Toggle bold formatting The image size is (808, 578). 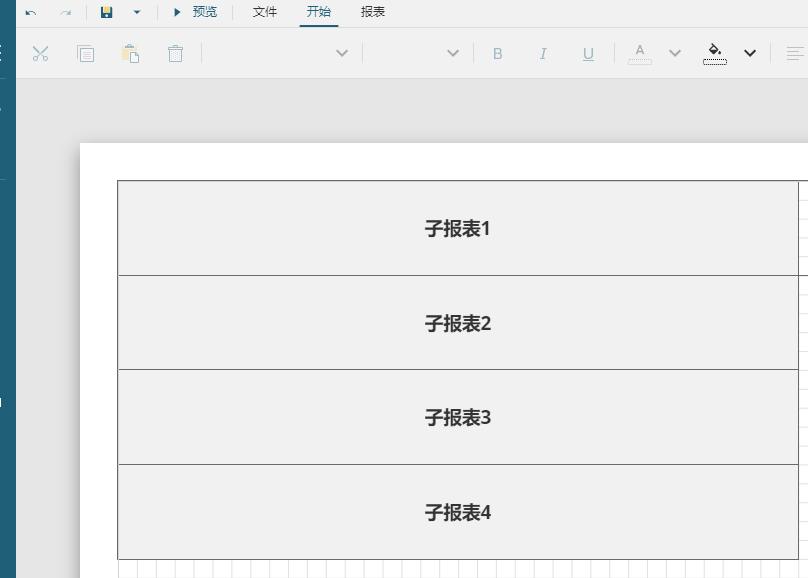click(x=497, y=54)
